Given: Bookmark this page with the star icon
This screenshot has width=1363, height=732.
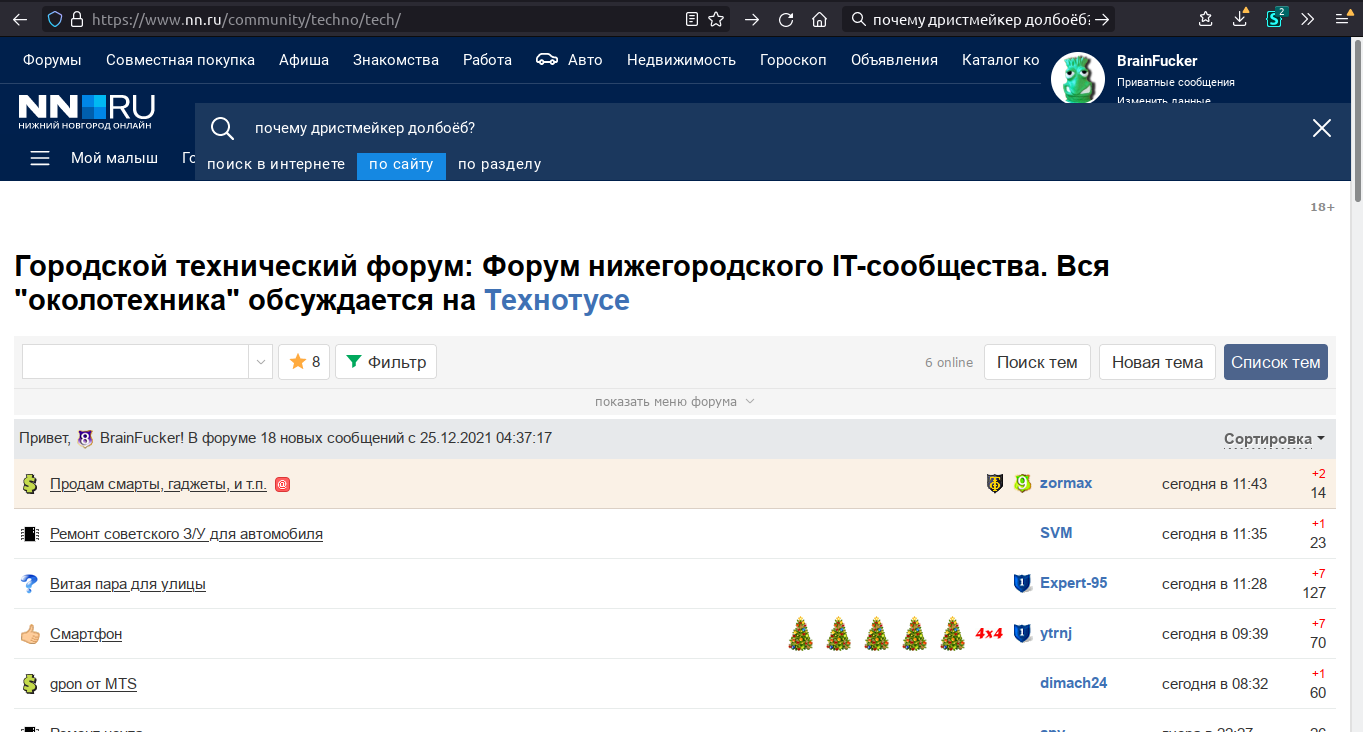Looking at the screenshot, I should pyautogui.click(x=716, y=19).
